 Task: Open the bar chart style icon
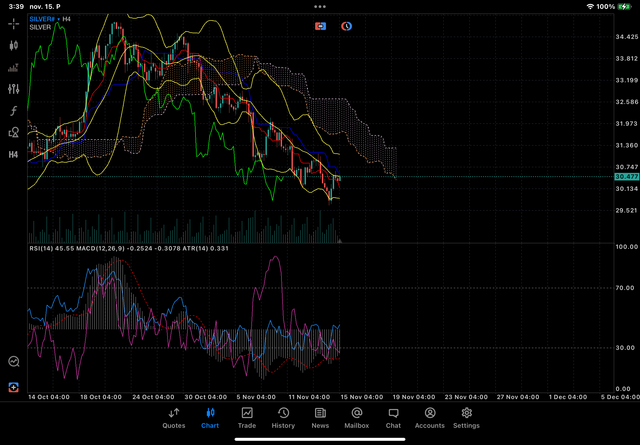(x=13, y=67)
